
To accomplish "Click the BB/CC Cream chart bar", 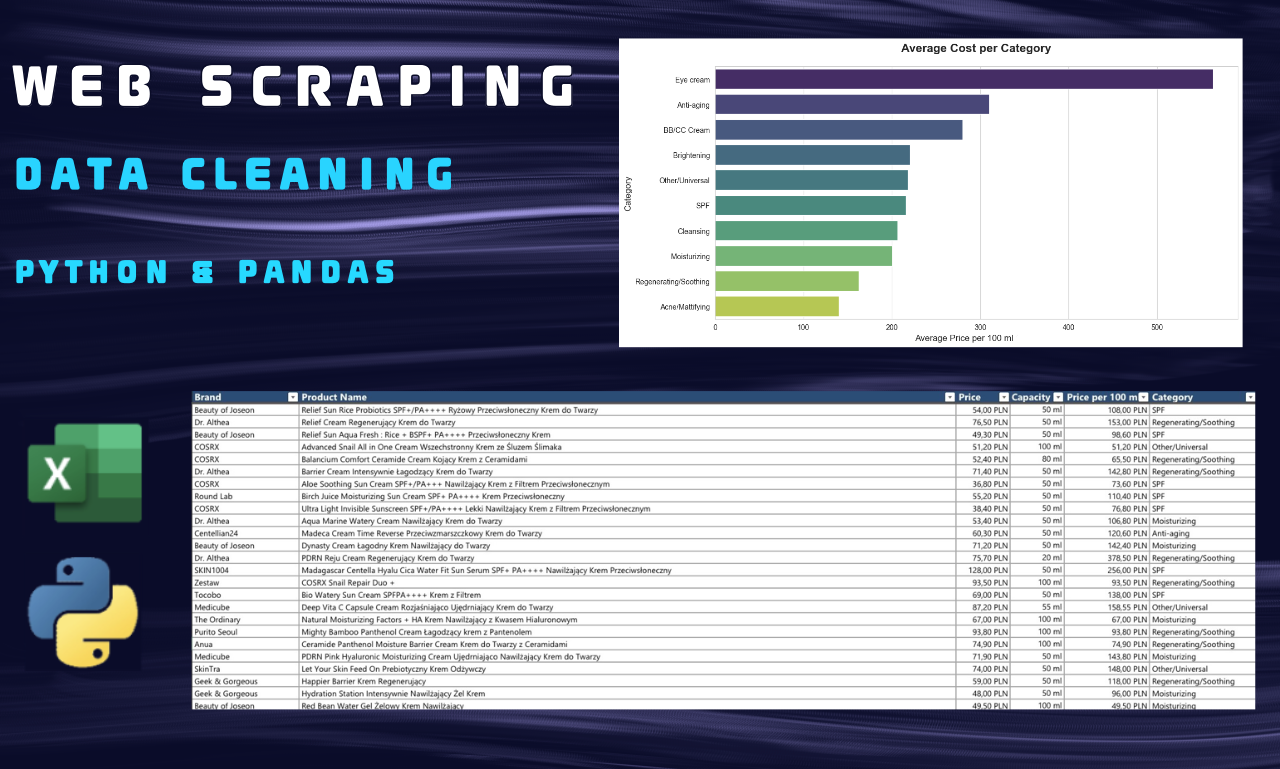I will point(839,130).
